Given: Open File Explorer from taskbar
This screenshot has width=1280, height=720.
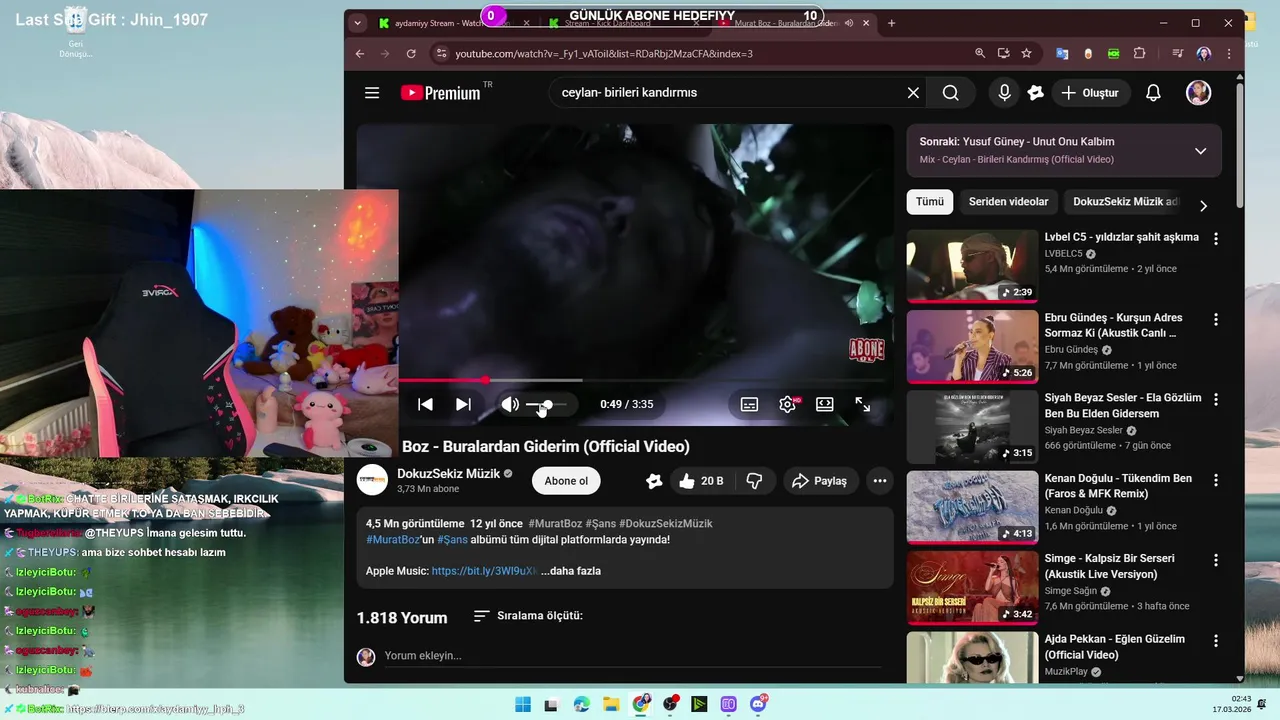Looking at the screenshot, I should 611,704.
